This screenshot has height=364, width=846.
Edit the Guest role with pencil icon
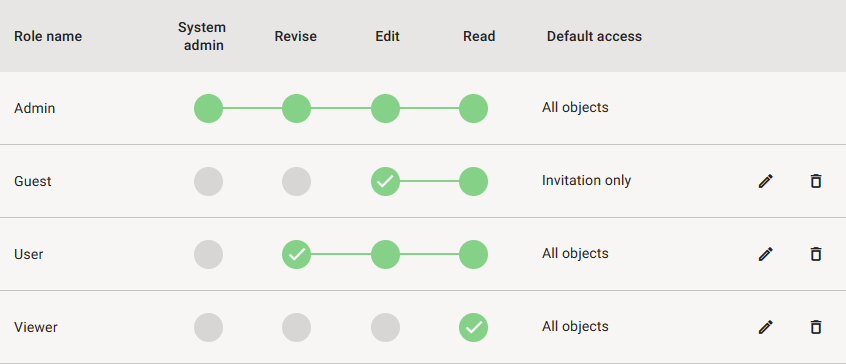click(x=766, y=181)
